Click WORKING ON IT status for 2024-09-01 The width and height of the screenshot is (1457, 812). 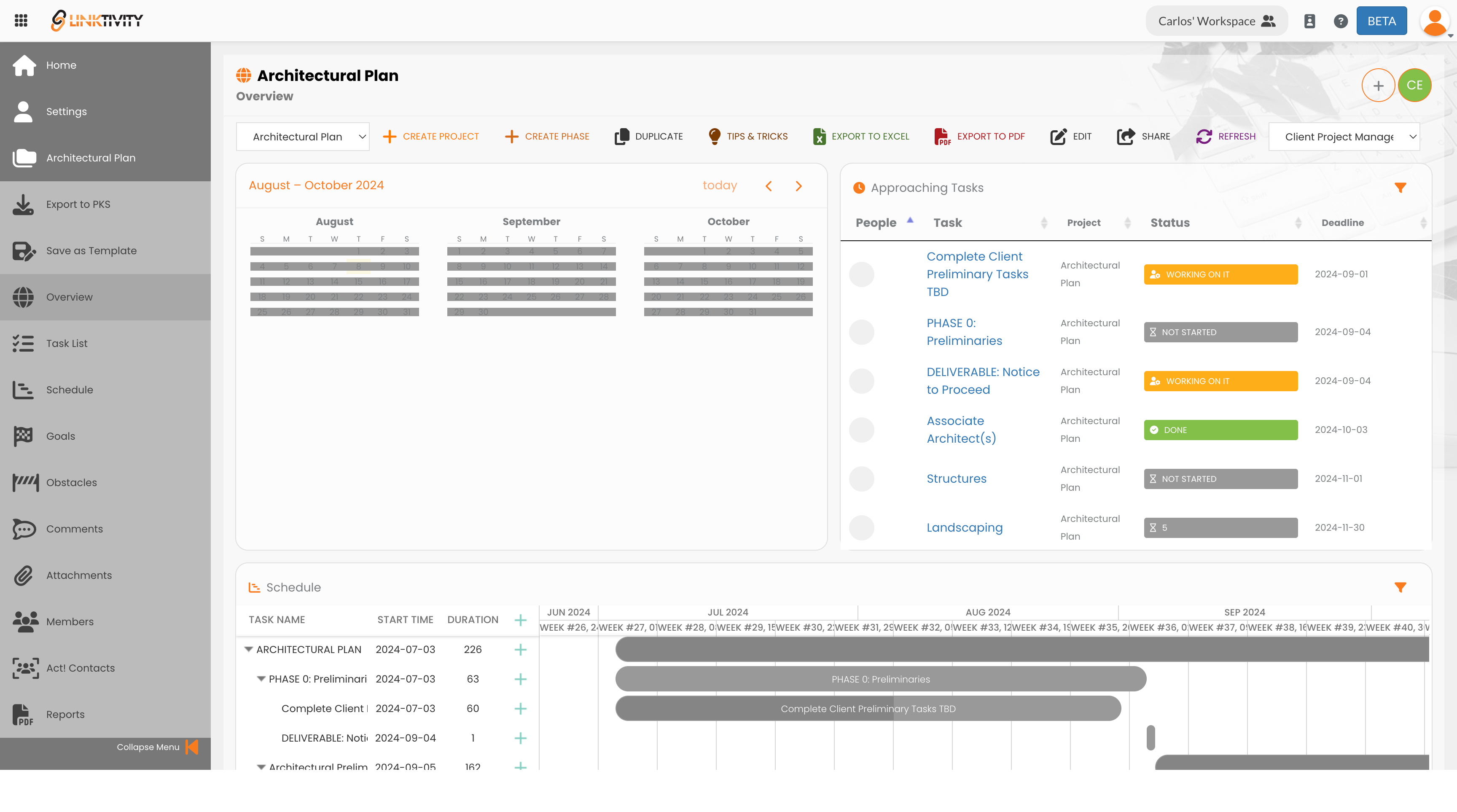[x=1220, y=274]
